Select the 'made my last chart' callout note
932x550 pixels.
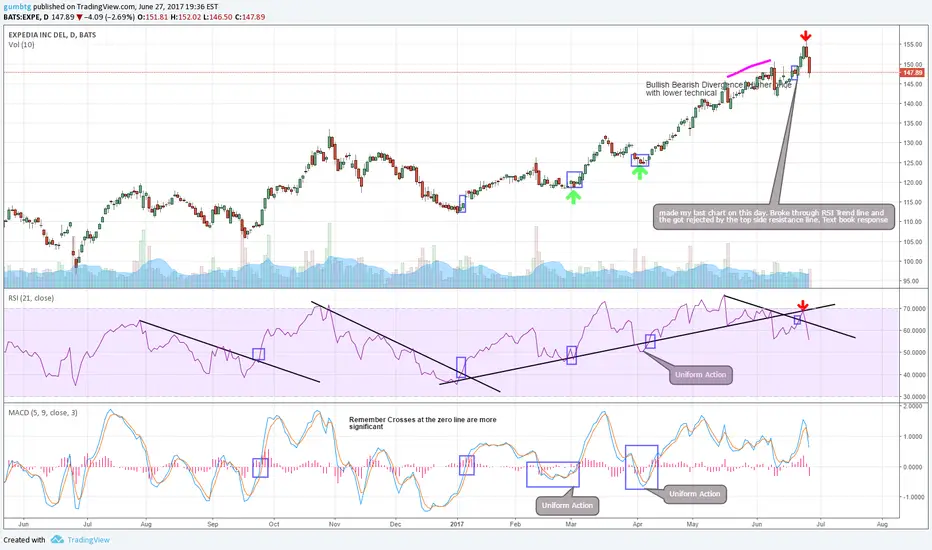[x=774, y=216]
